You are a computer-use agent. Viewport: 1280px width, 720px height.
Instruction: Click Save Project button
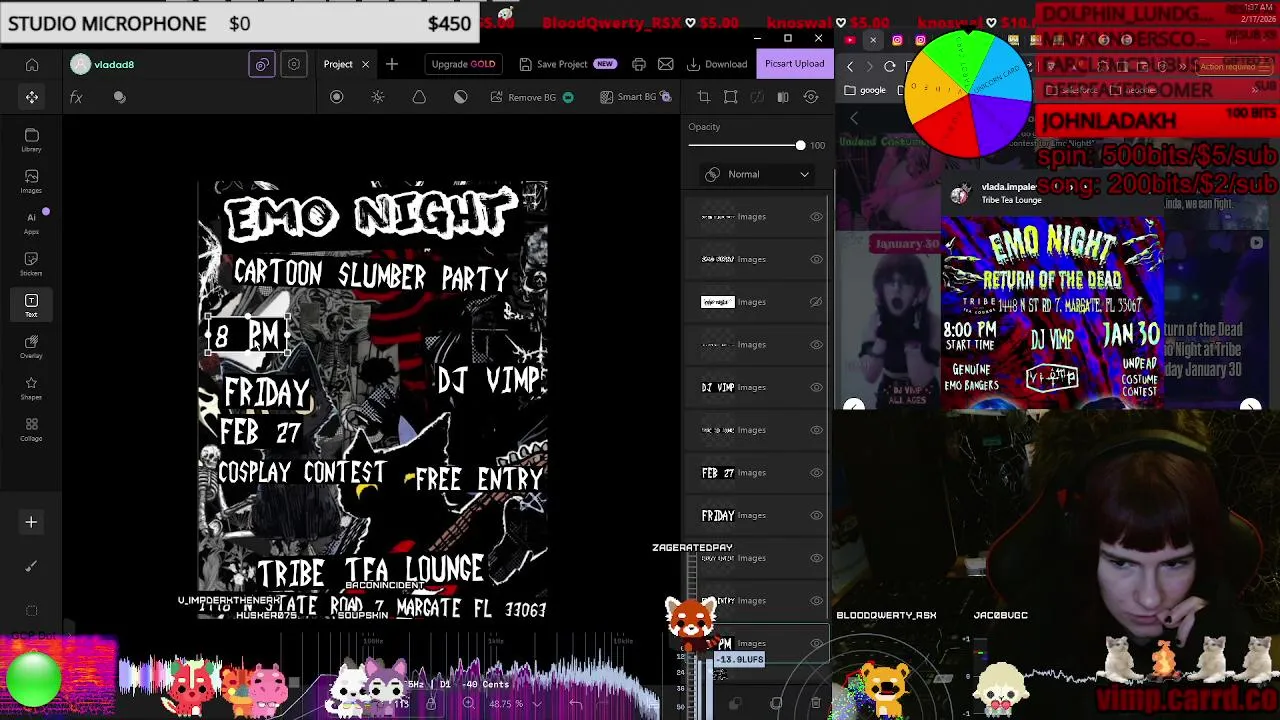(x=566, y=64)
